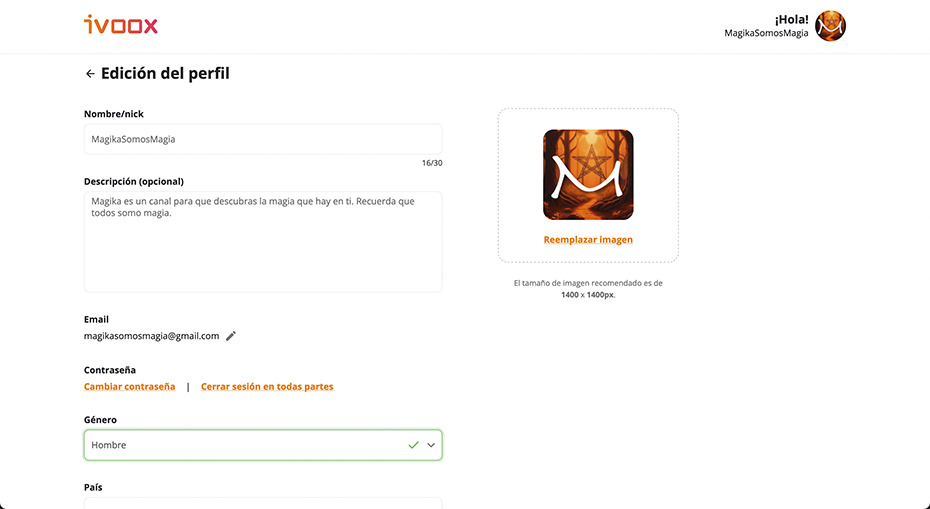
Task: Open the user avatar in the header
Action: point(830,26)
